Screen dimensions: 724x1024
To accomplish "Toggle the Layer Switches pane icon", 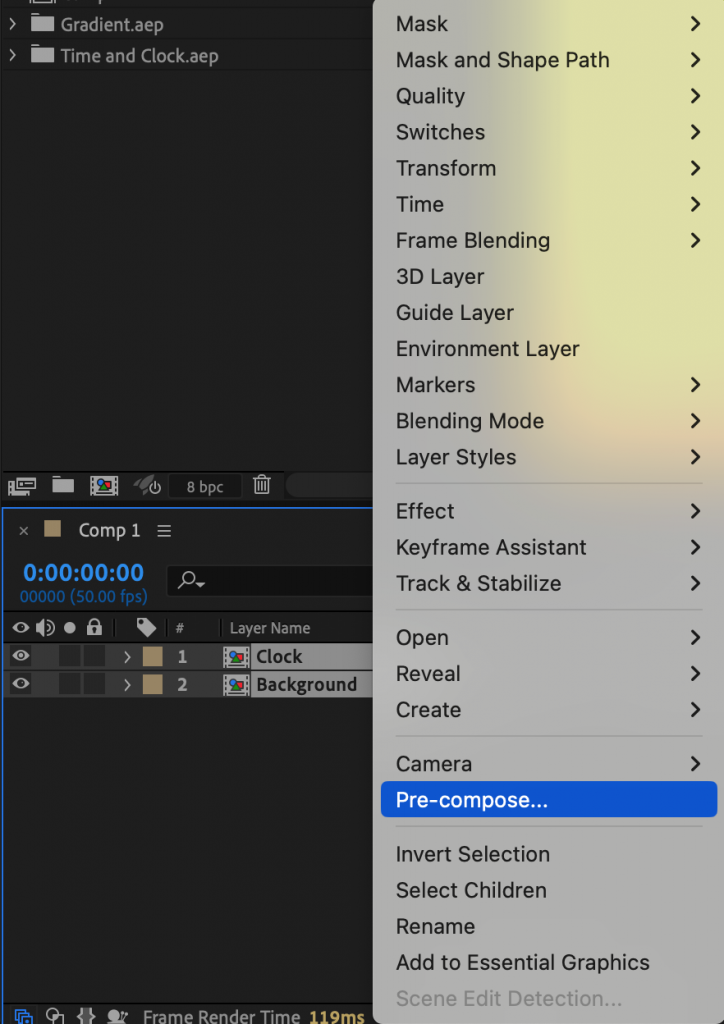I will pyautogui.click(x=22, y=1015).
